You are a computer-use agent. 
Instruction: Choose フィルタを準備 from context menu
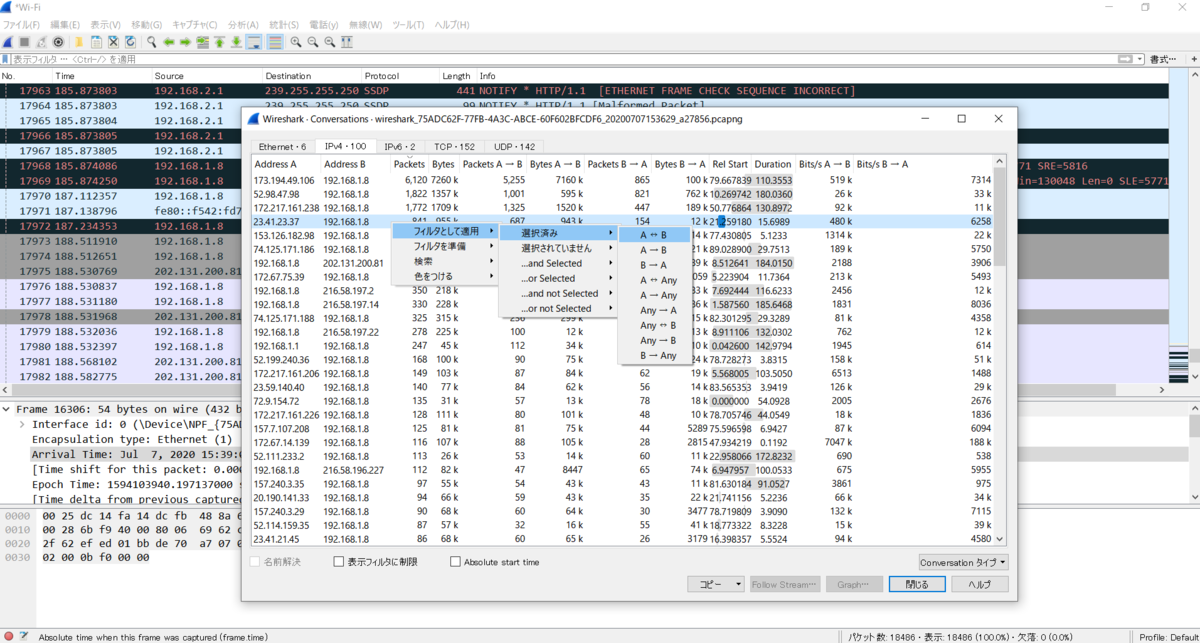point(445,246)
